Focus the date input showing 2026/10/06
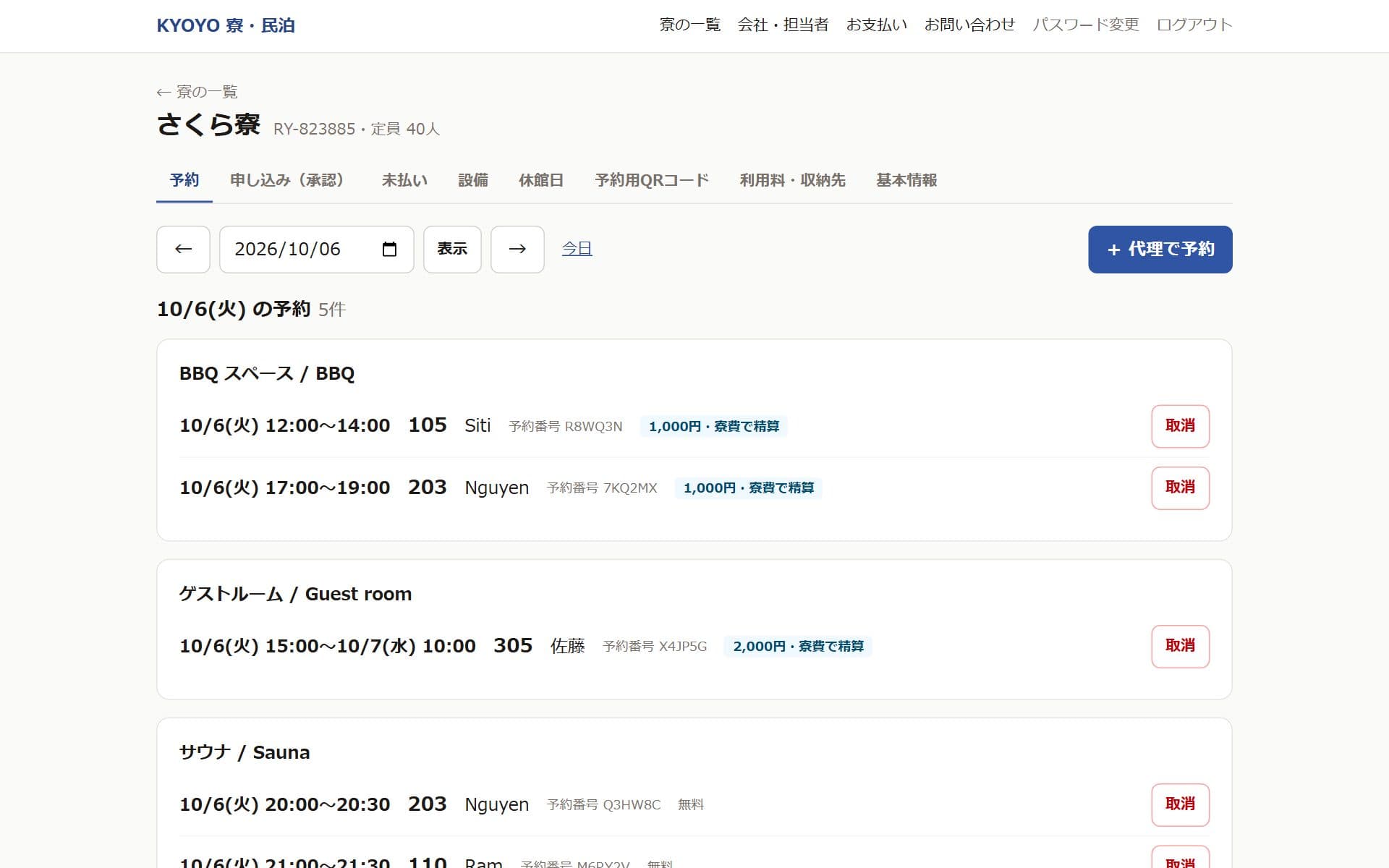Viewport: 1389px width, 868px height. coord(317,250)
